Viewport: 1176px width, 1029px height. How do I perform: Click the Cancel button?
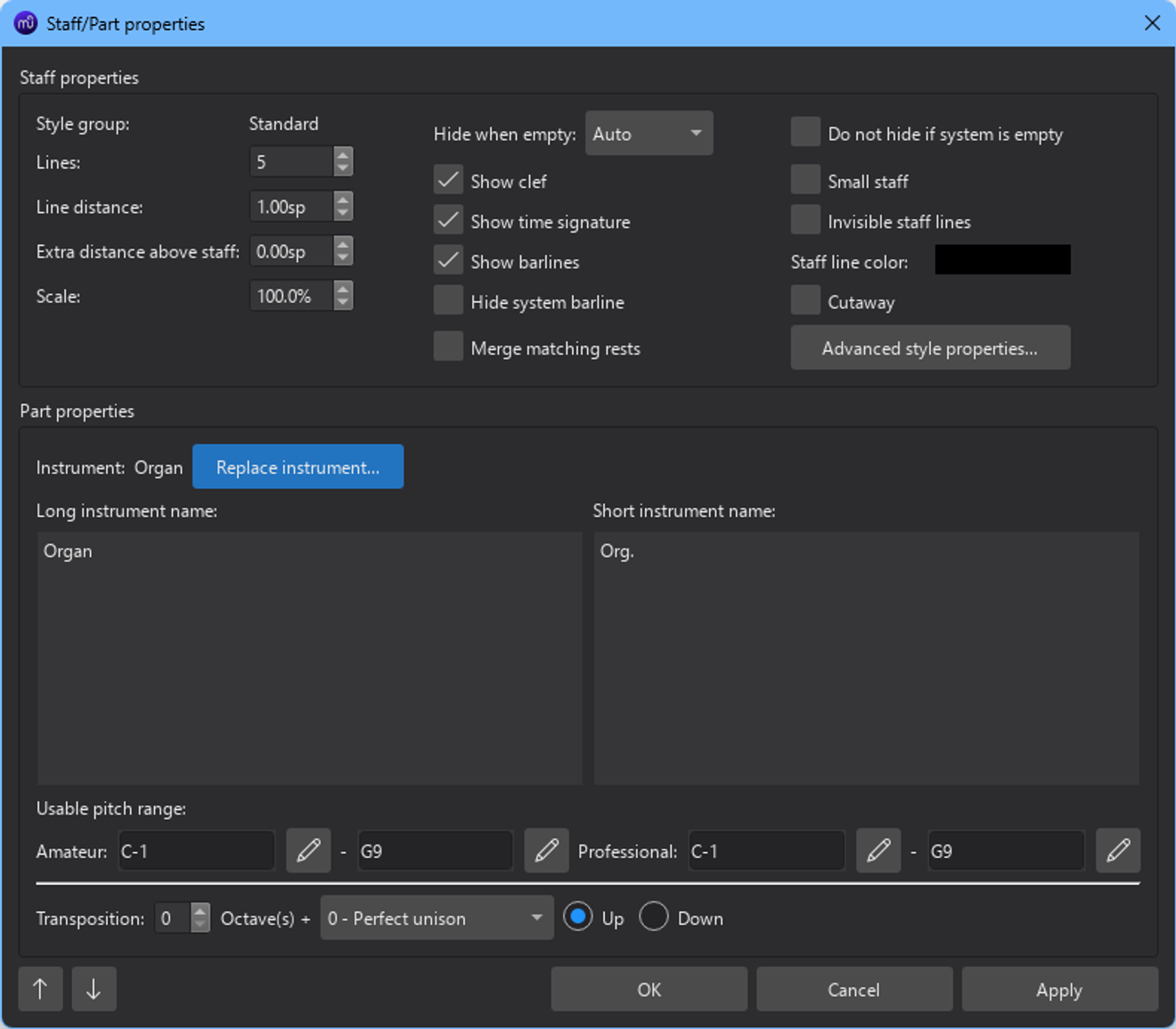(x=853, y=989)
